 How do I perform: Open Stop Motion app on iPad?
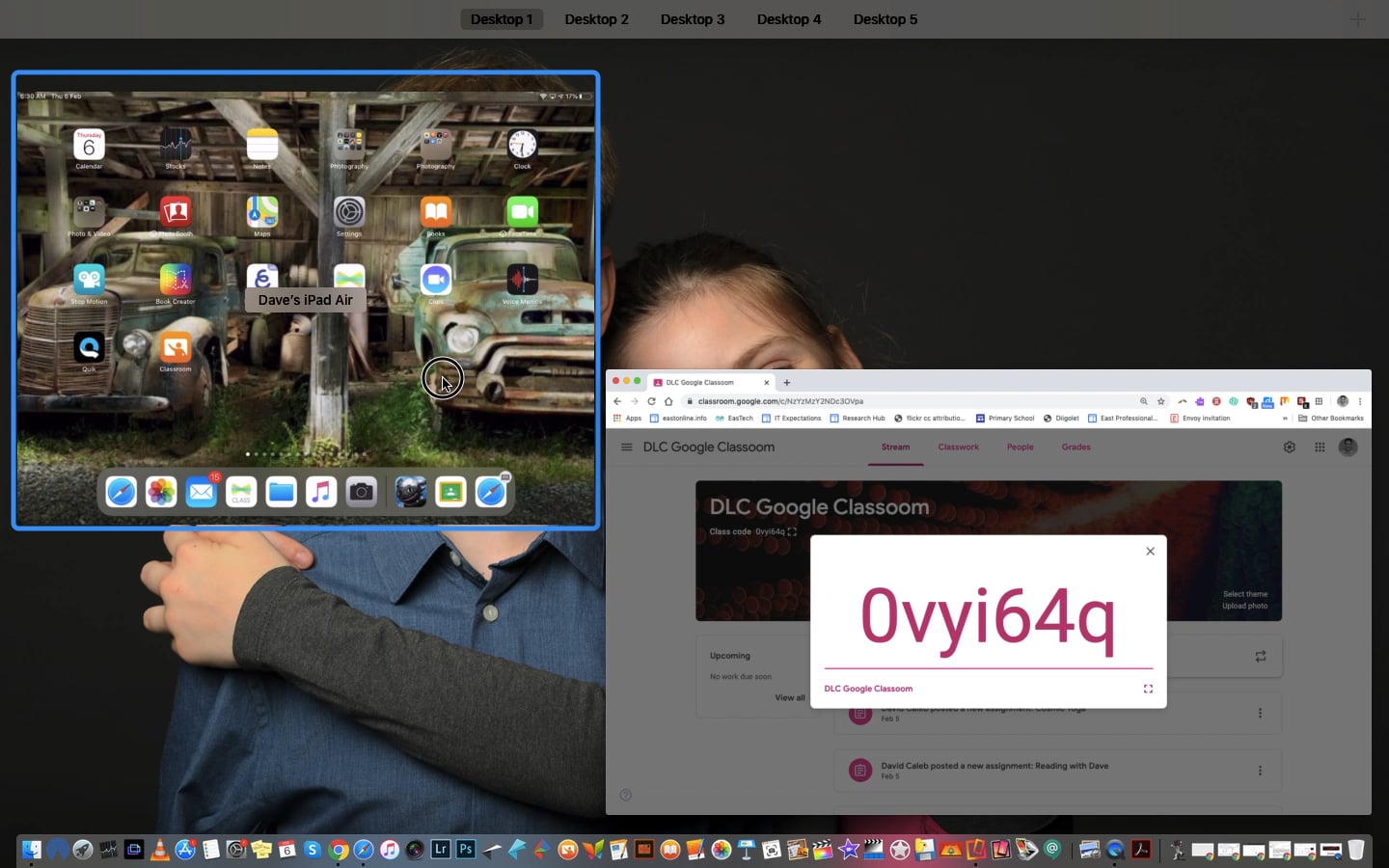(89, 280)
